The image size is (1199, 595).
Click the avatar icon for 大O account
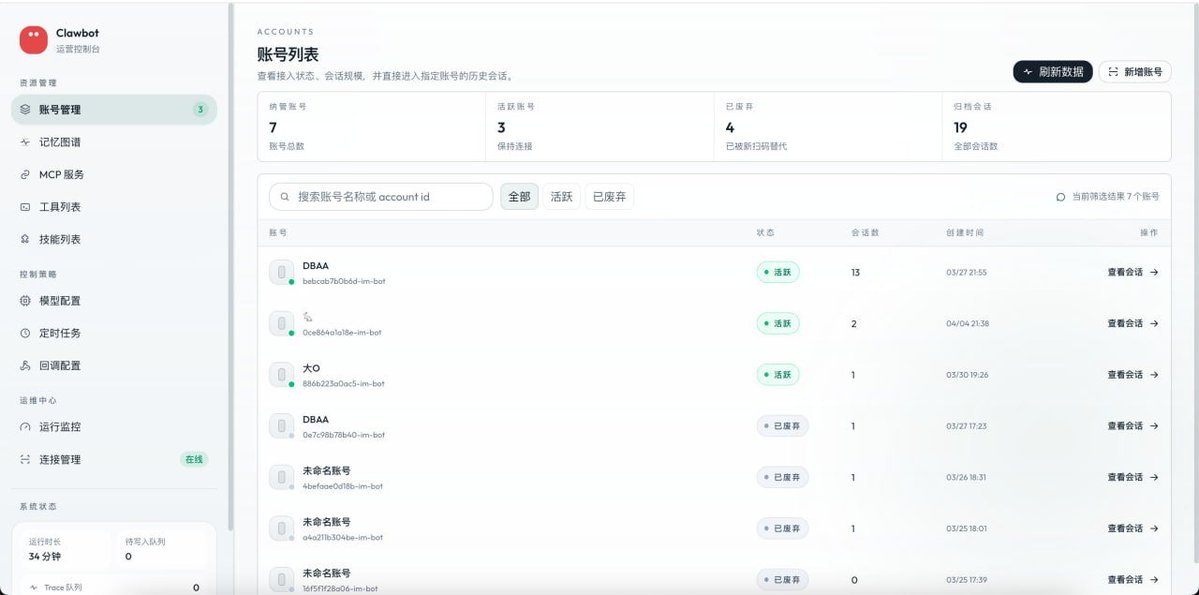(281, 375)
